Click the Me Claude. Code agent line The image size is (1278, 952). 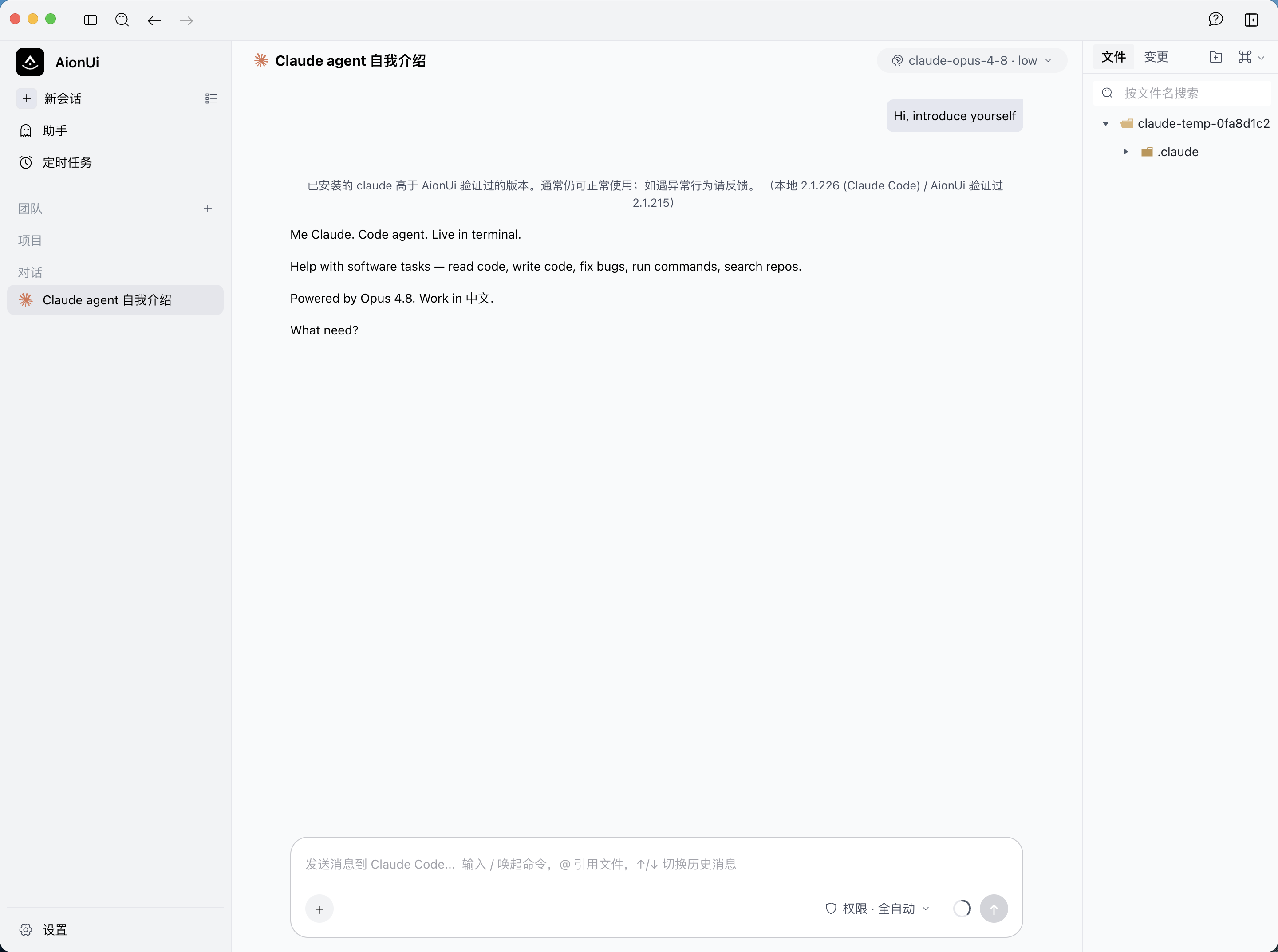(405, 235)
